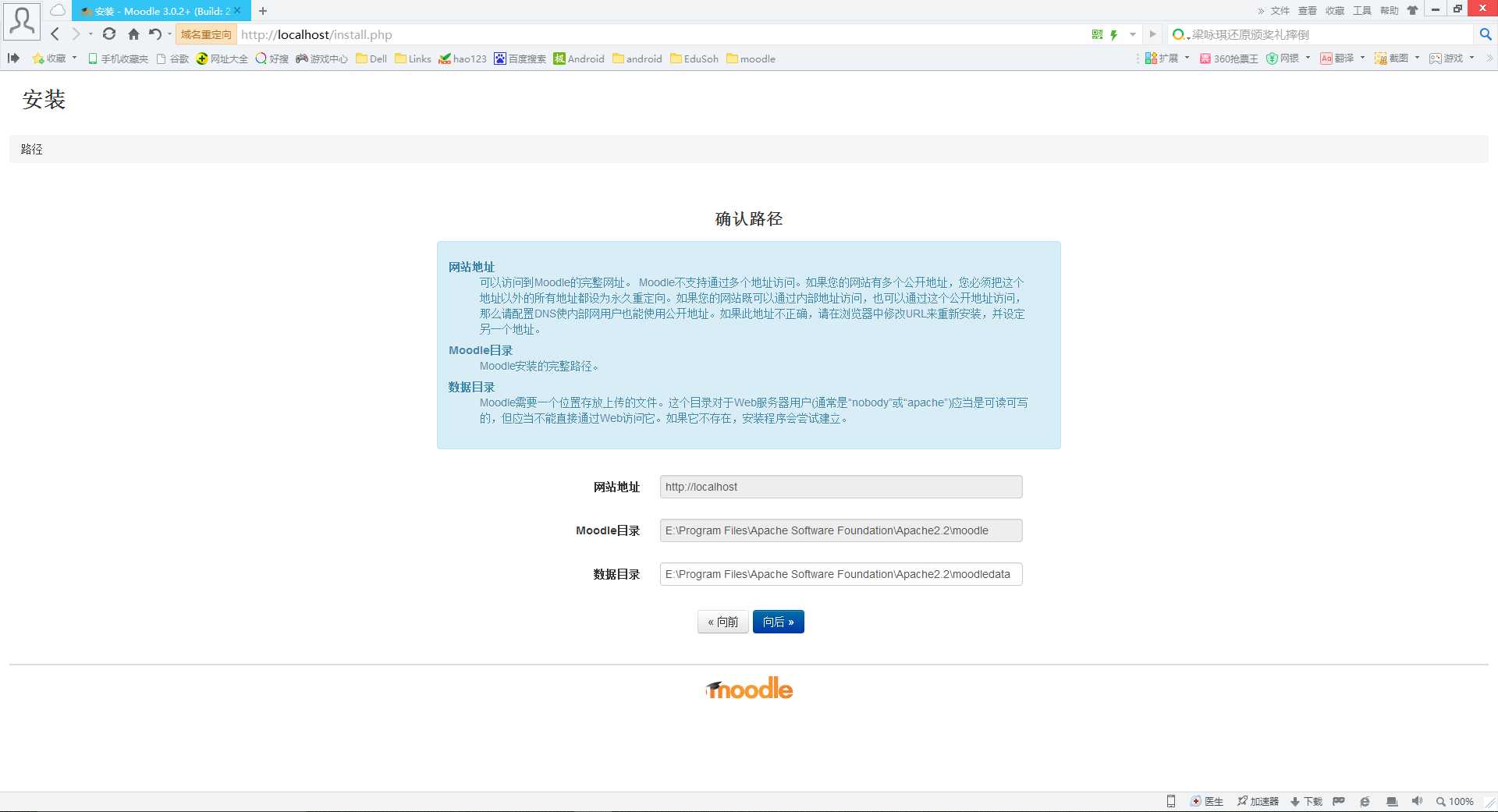Open the 网银 online banking plugin
1498x812 pixels.
pyautogui.click(x=1283, y=59)
